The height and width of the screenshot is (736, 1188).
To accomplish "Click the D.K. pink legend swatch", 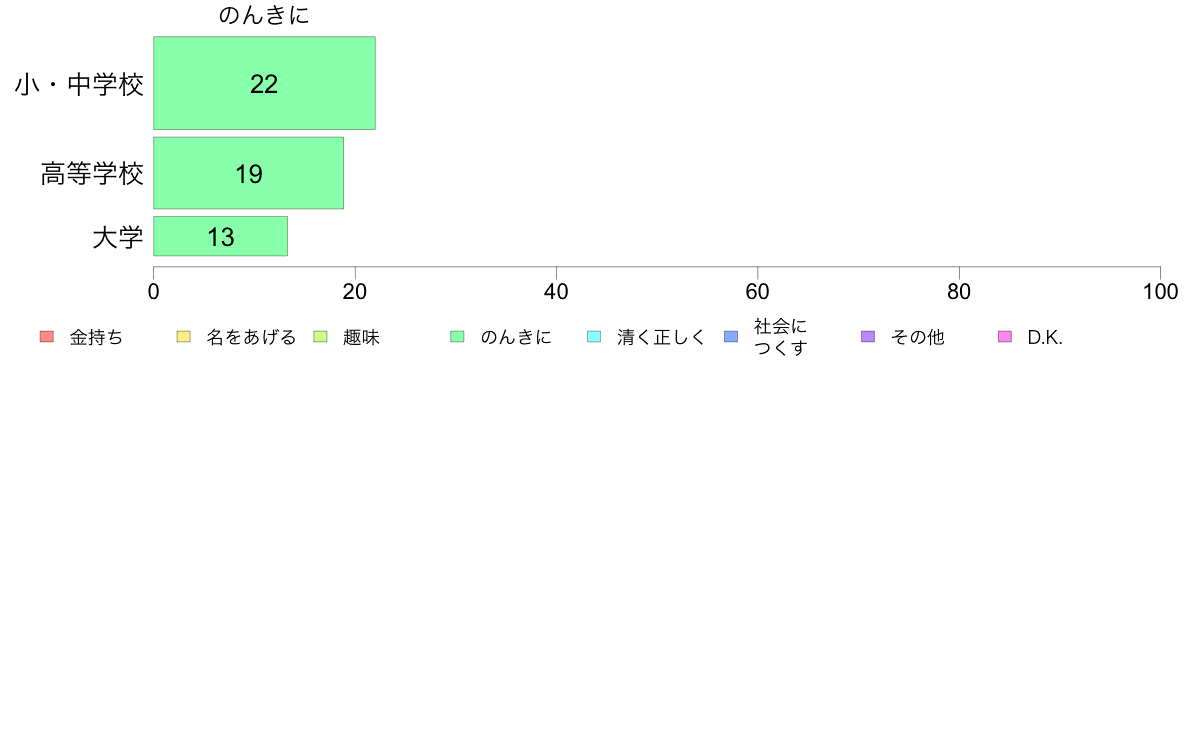I will pyautogui.click(x=1005, y=337).
